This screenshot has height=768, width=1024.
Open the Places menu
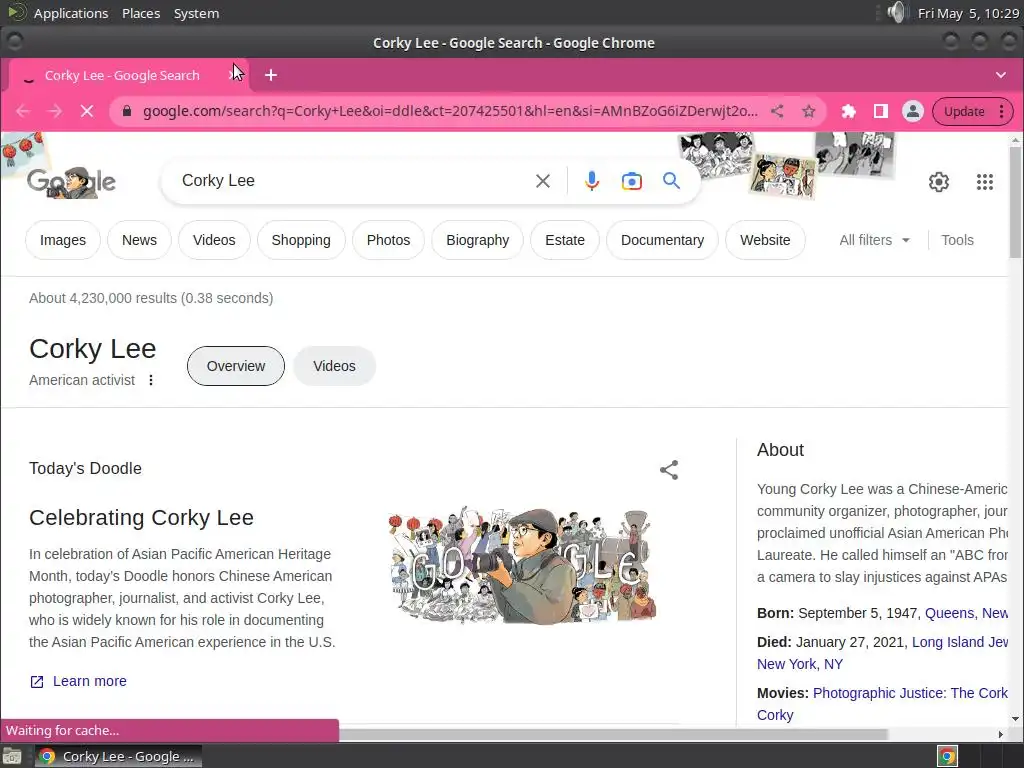click(x=141, y=13)
